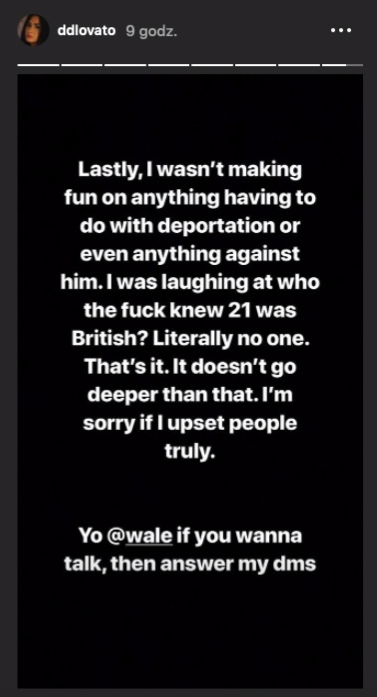Jump to the seventh story progress segment
The image size is (377, 697).
point(299,65)
